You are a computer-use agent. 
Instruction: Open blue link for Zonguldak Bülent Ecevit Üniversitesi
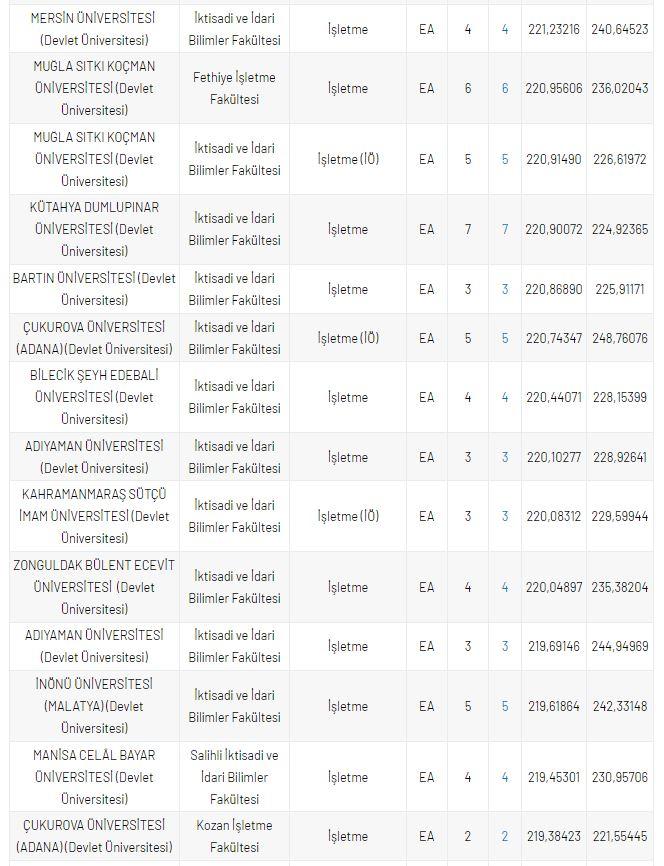click(505, 588)
